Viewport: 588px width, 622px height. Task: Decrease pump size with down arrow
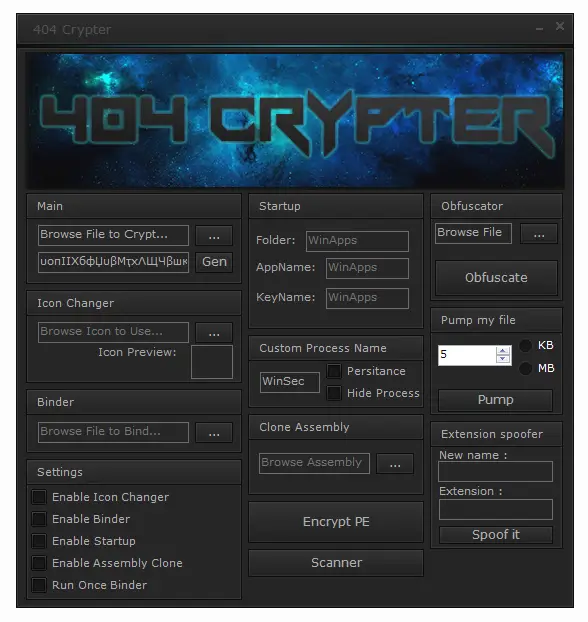[503, 359]
